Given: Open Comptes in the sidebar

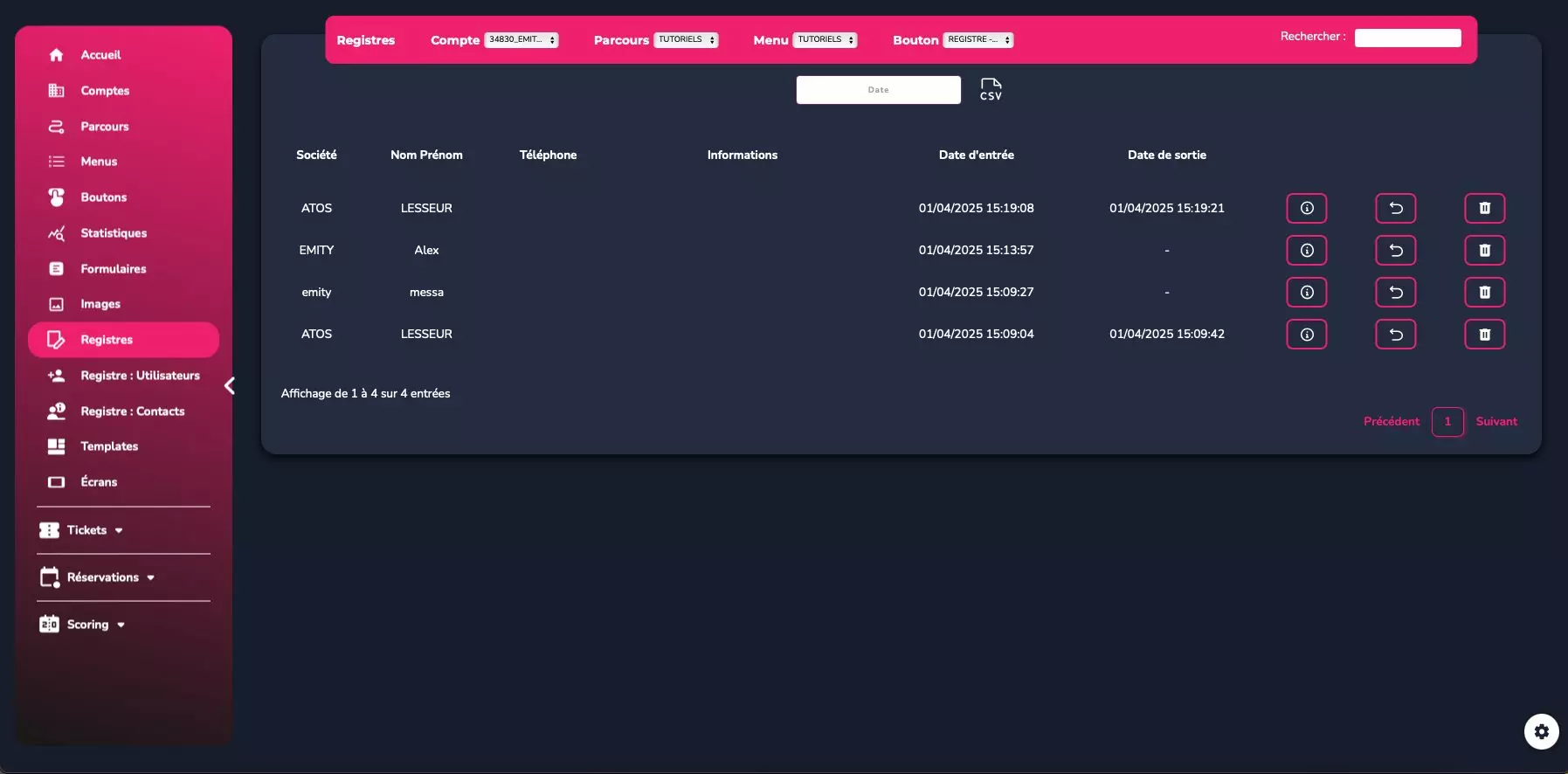Looking at the screenshot, I should (105, 90).
